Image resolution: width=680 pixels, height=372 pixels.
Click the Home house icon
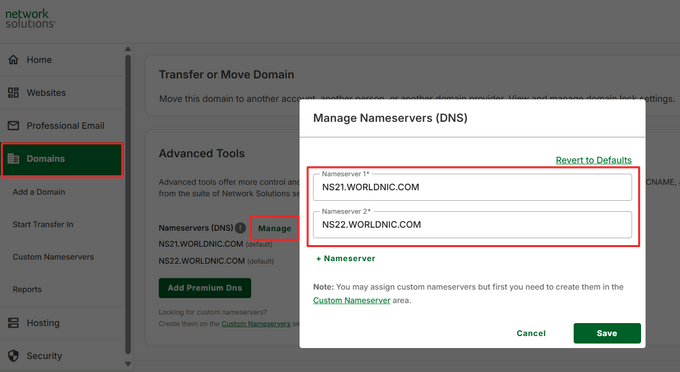[13, 59]
